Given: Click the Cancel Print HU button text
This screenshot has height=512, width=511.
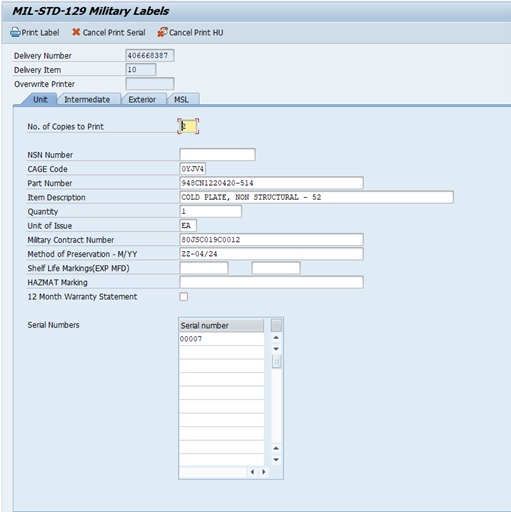Looking at the screenshot, I should (x=196, y=33).
